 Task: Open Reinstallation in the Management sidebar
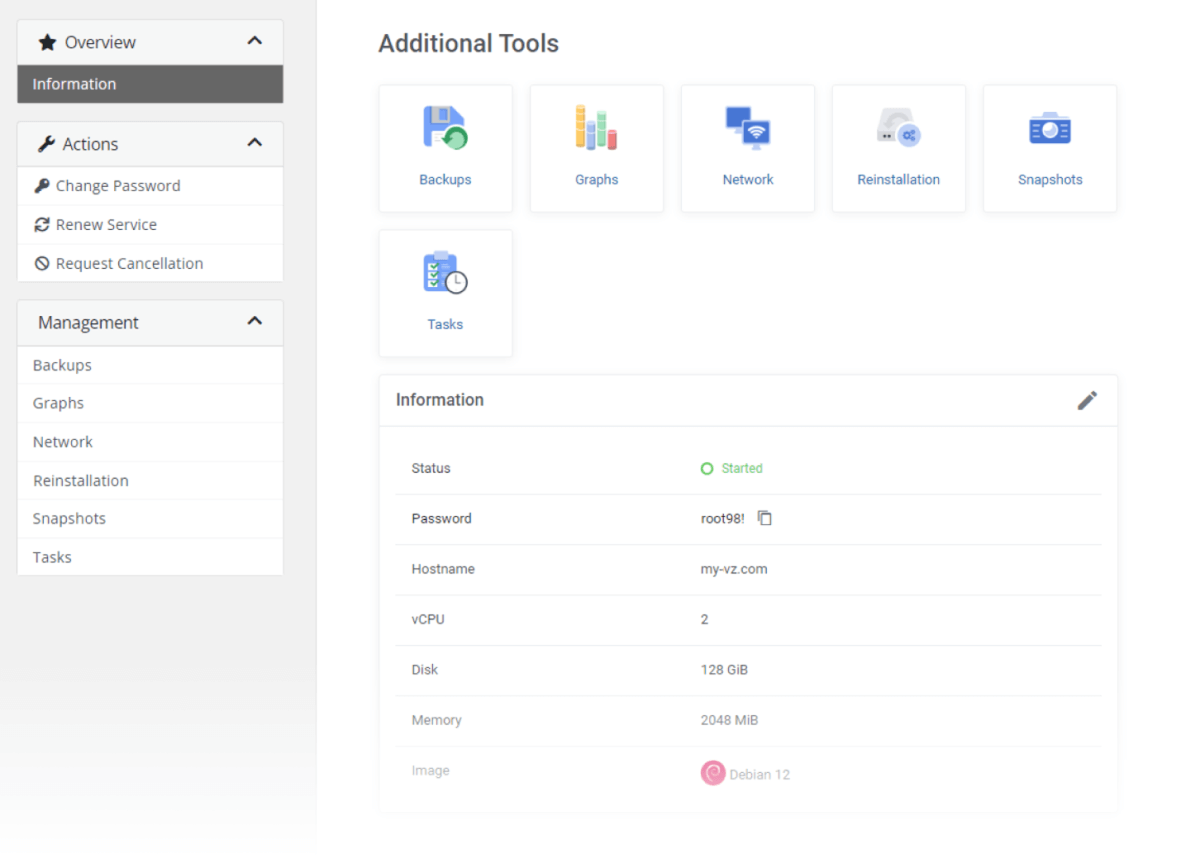coord(150,480)
